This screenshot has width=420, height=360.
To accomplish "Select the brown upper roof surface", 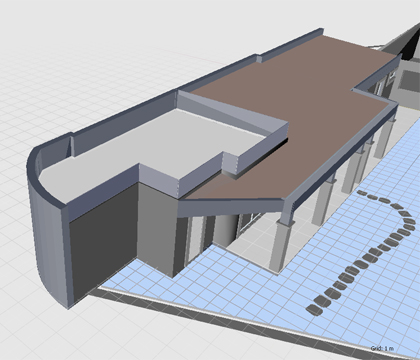I will tap(300, 110).
